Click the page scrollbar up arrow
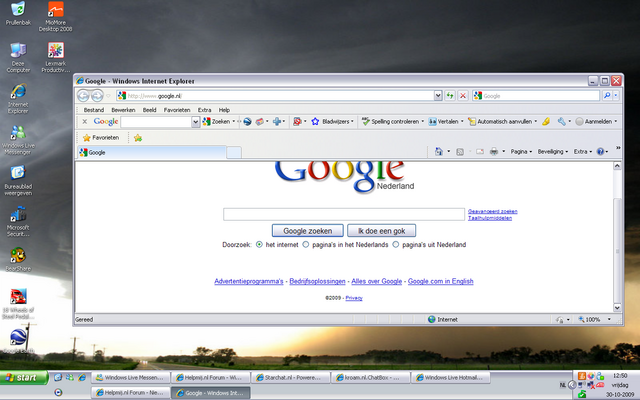This screenshot has width=640, height=400. coord(617,166)
